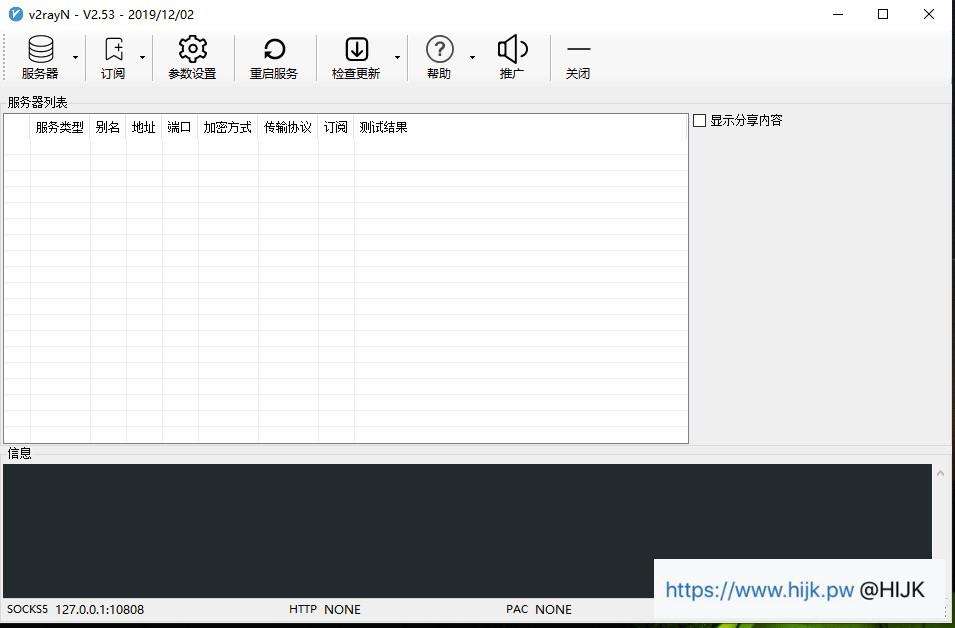Expand the 服务器 dropdown arrow

coord(73,57)
